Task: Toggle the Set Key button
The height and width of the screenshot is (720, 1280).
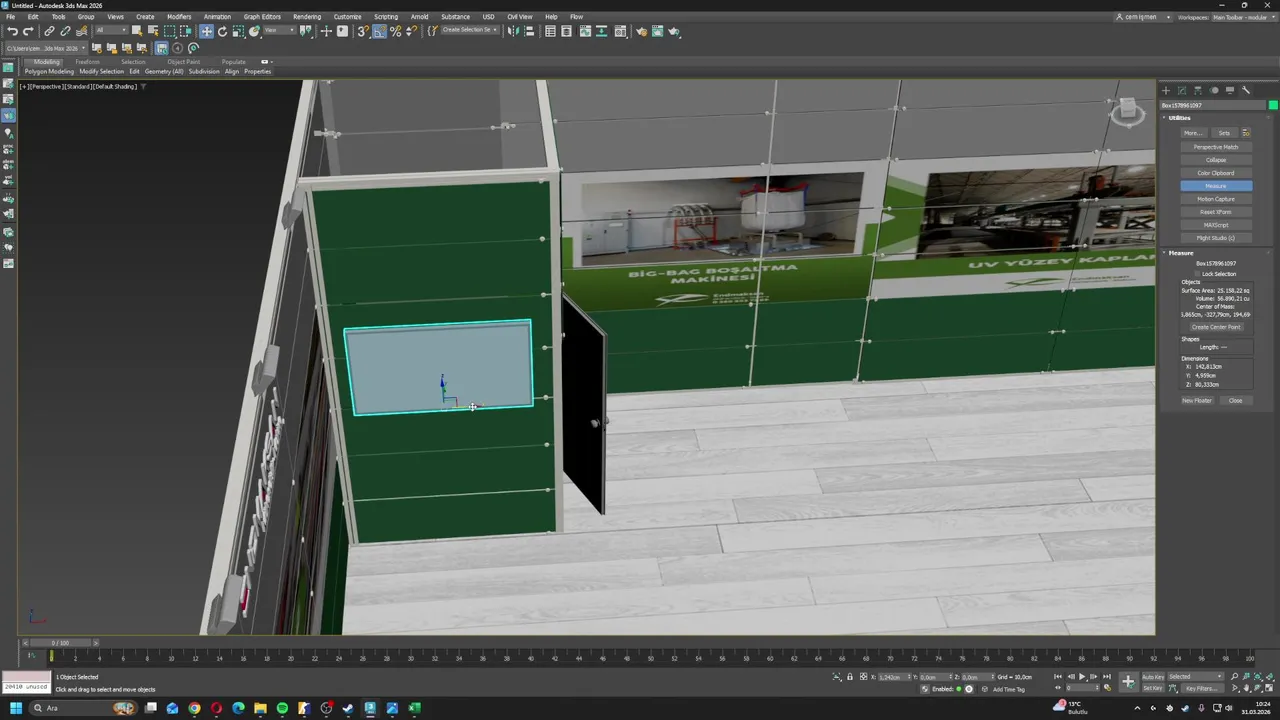Action: 1153,688
